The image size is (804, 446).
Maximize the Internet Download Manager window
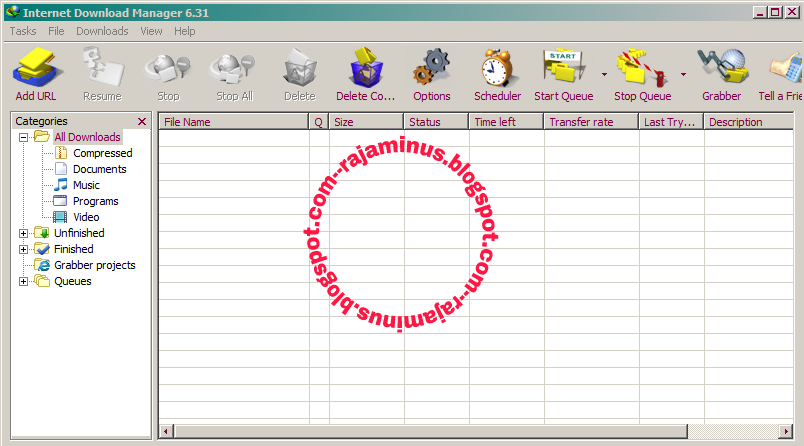pos(776,12)
